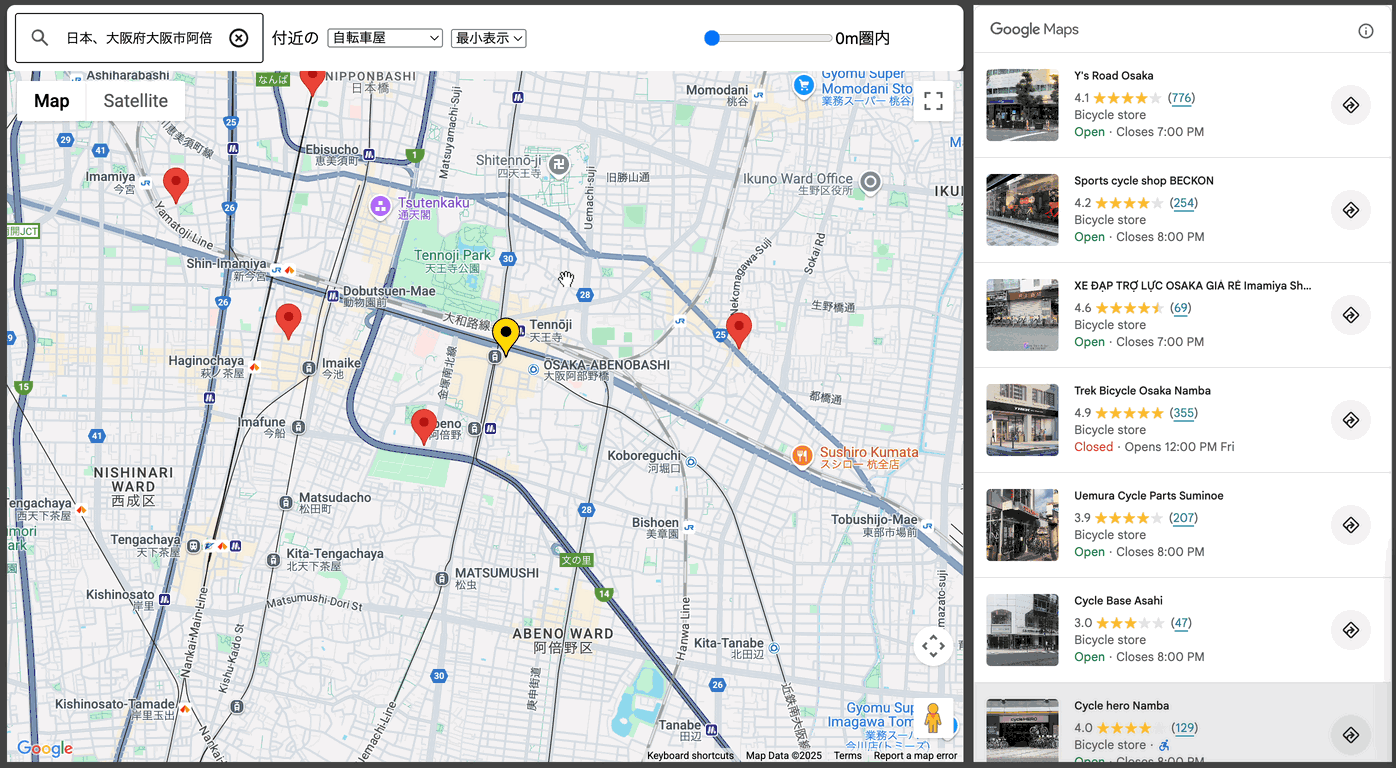Select Trek Bicycle Osaka Namba title

(1142, 391)
